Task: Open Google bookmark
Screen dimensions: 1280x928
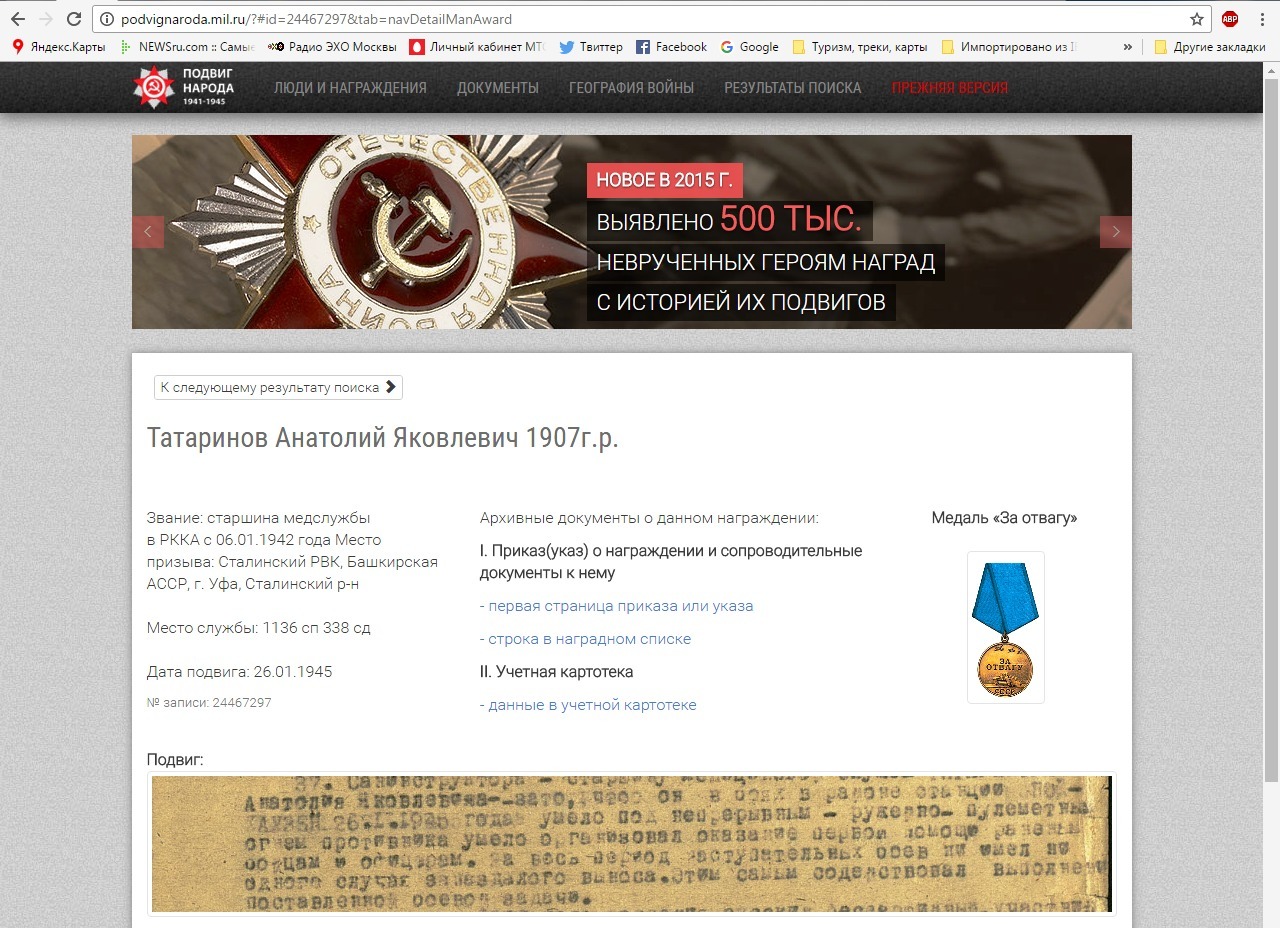Action: 749,47
